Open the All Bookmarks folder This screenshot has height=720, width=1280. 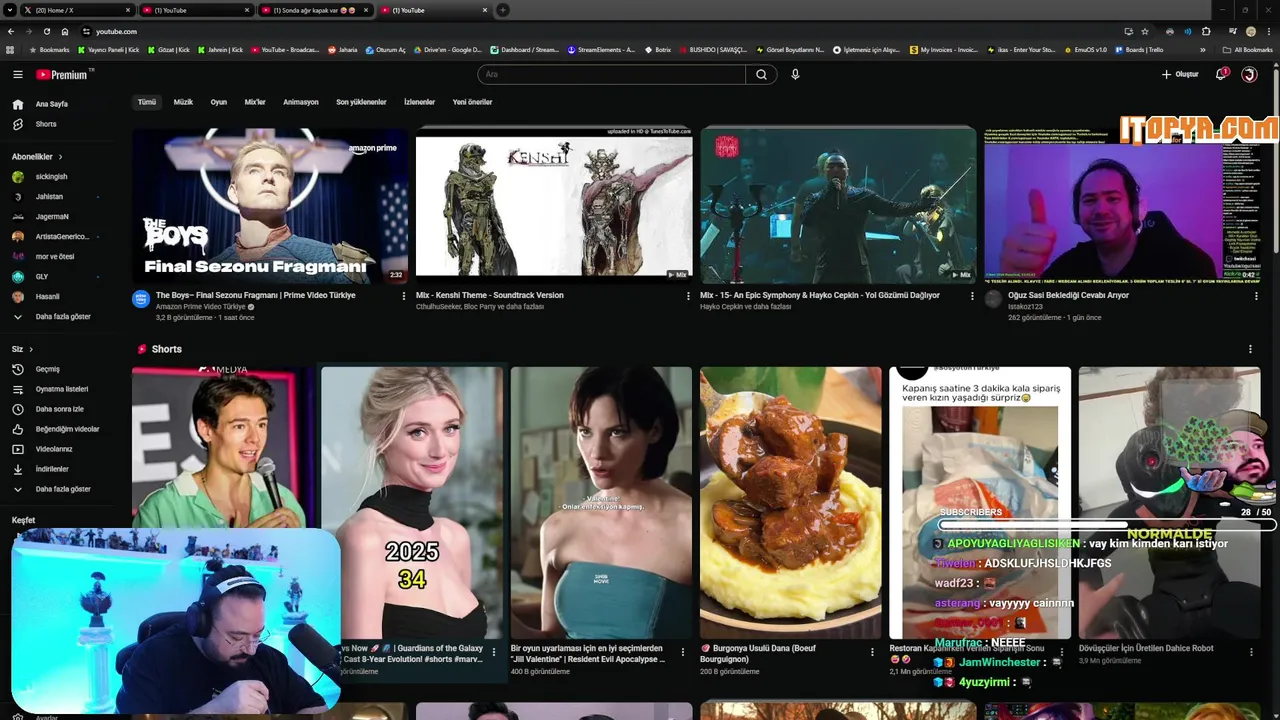[x=1247, y=49]
